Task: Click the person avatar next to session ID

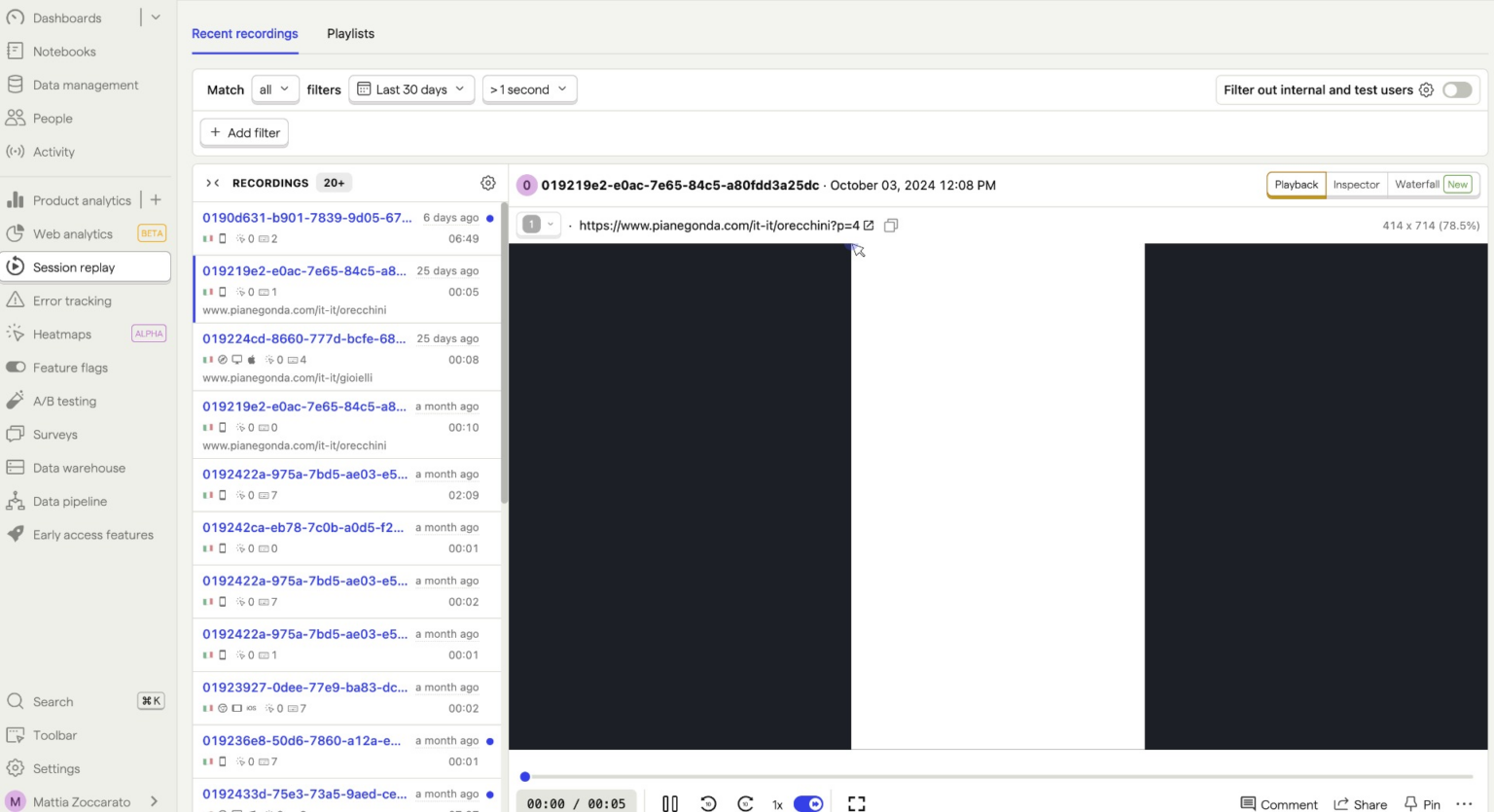Action: pyautogui.click(x=526, y=185)
